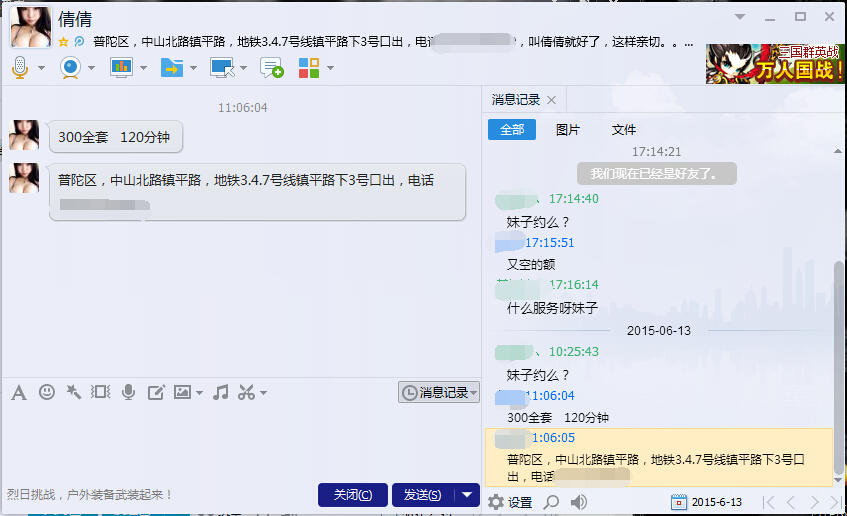Viewport: 847px width, 516px height.
Task: Open the apps grid dropdown arrow
Action: point(330,68)
